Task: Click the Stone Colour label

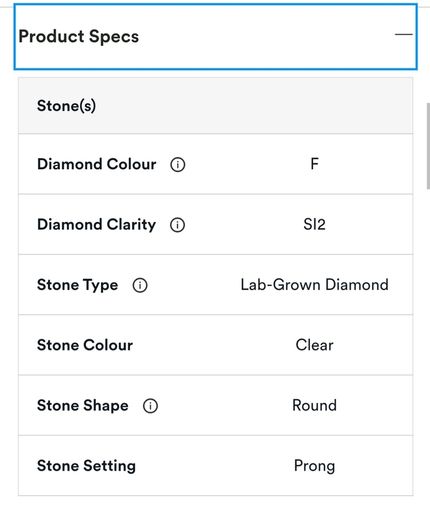Action: pyautogui.click(x=85, y=345)
